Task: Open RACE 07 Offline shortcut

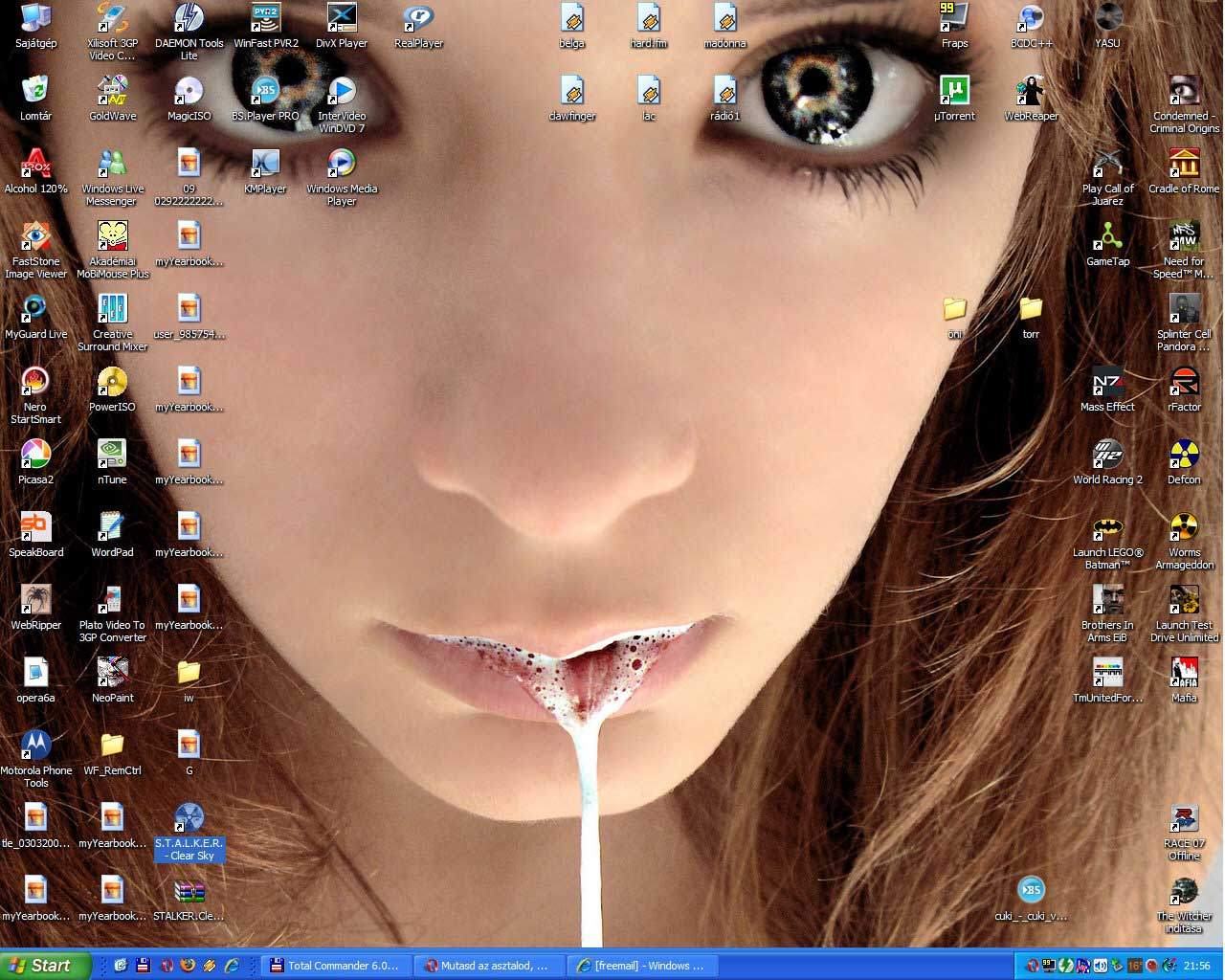Action: (1185, 832)
